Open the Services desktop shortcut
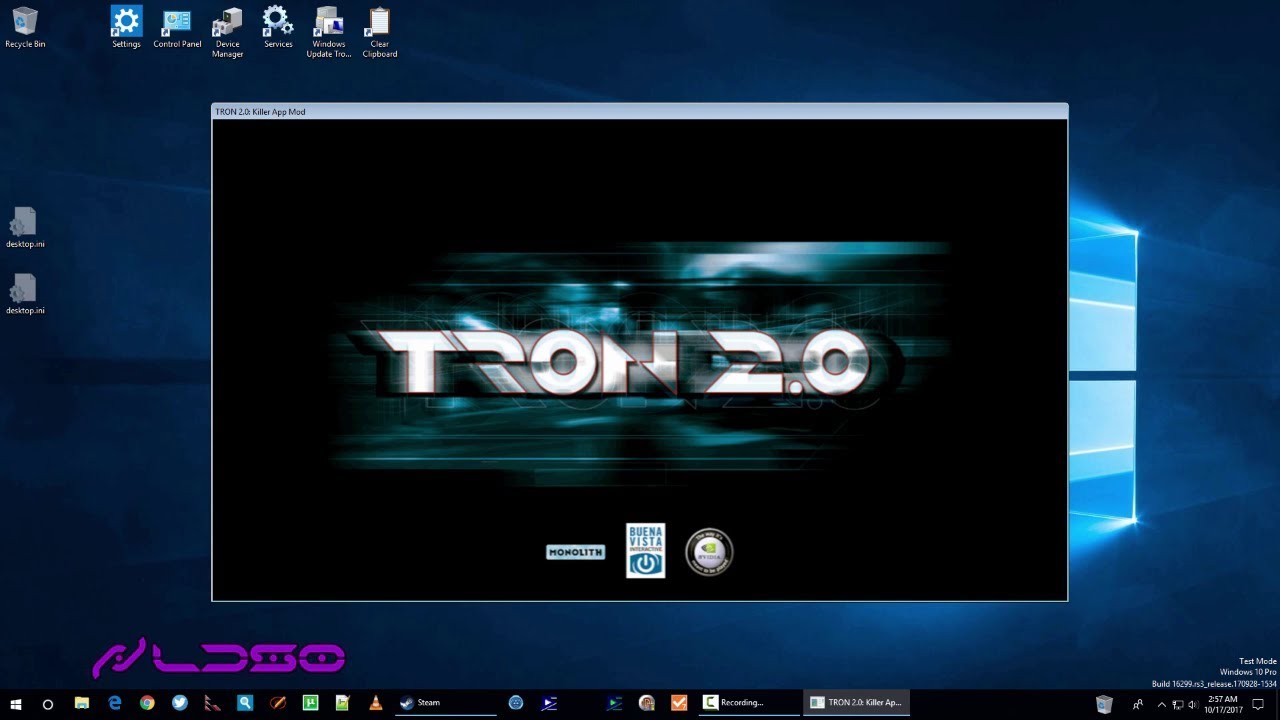Viewport: 1280px width, 720px height. click(278, 28)
